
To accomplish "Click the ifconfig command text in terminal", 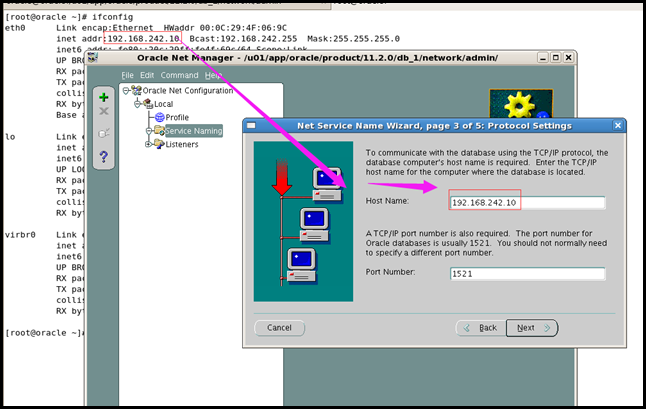I will (112, 17).
